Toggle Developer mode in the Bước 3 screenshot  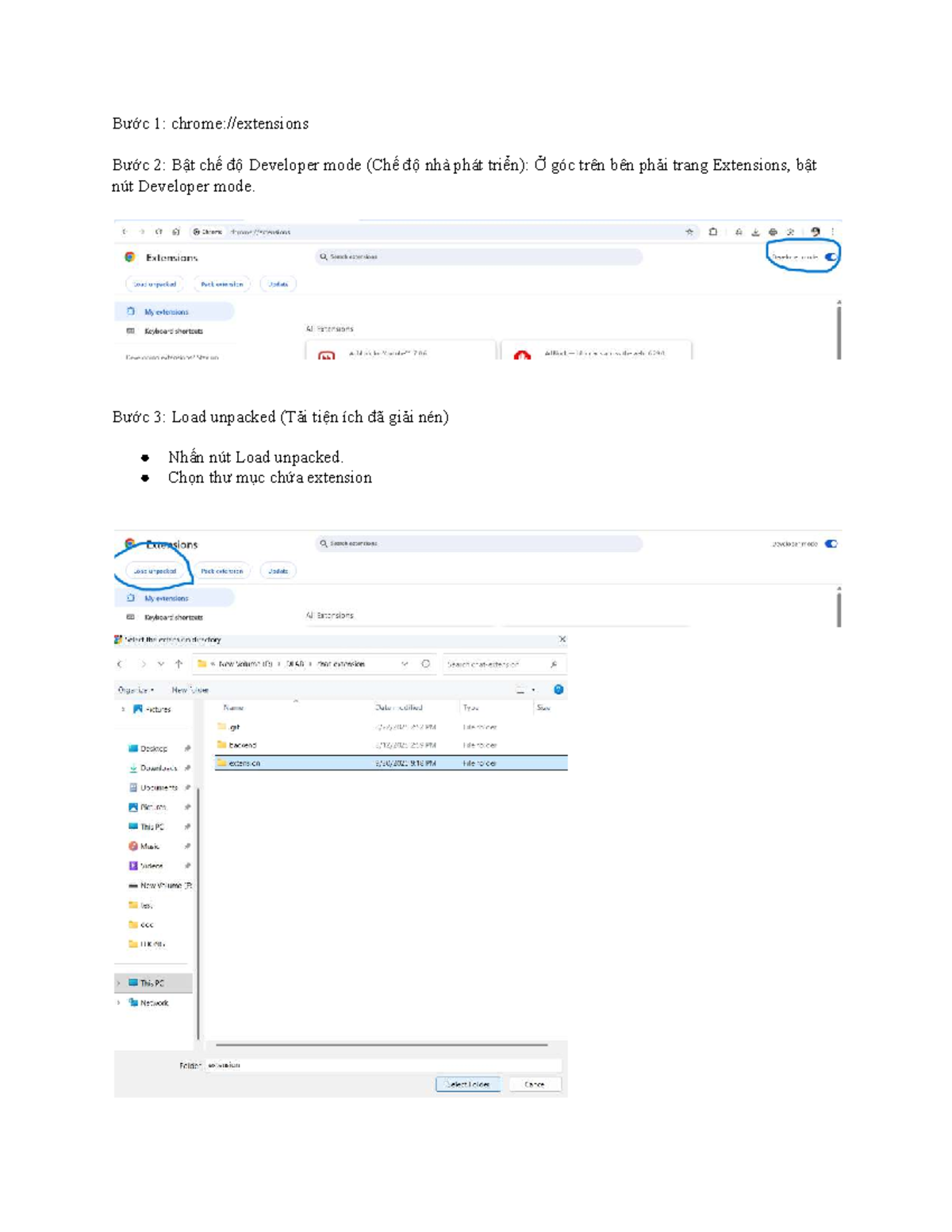pos(831,544)
